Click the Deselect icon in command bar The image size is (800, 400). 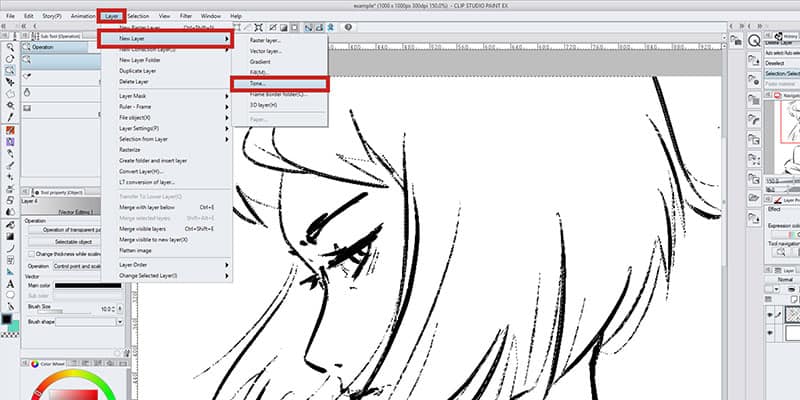click(x=273, y=27)
